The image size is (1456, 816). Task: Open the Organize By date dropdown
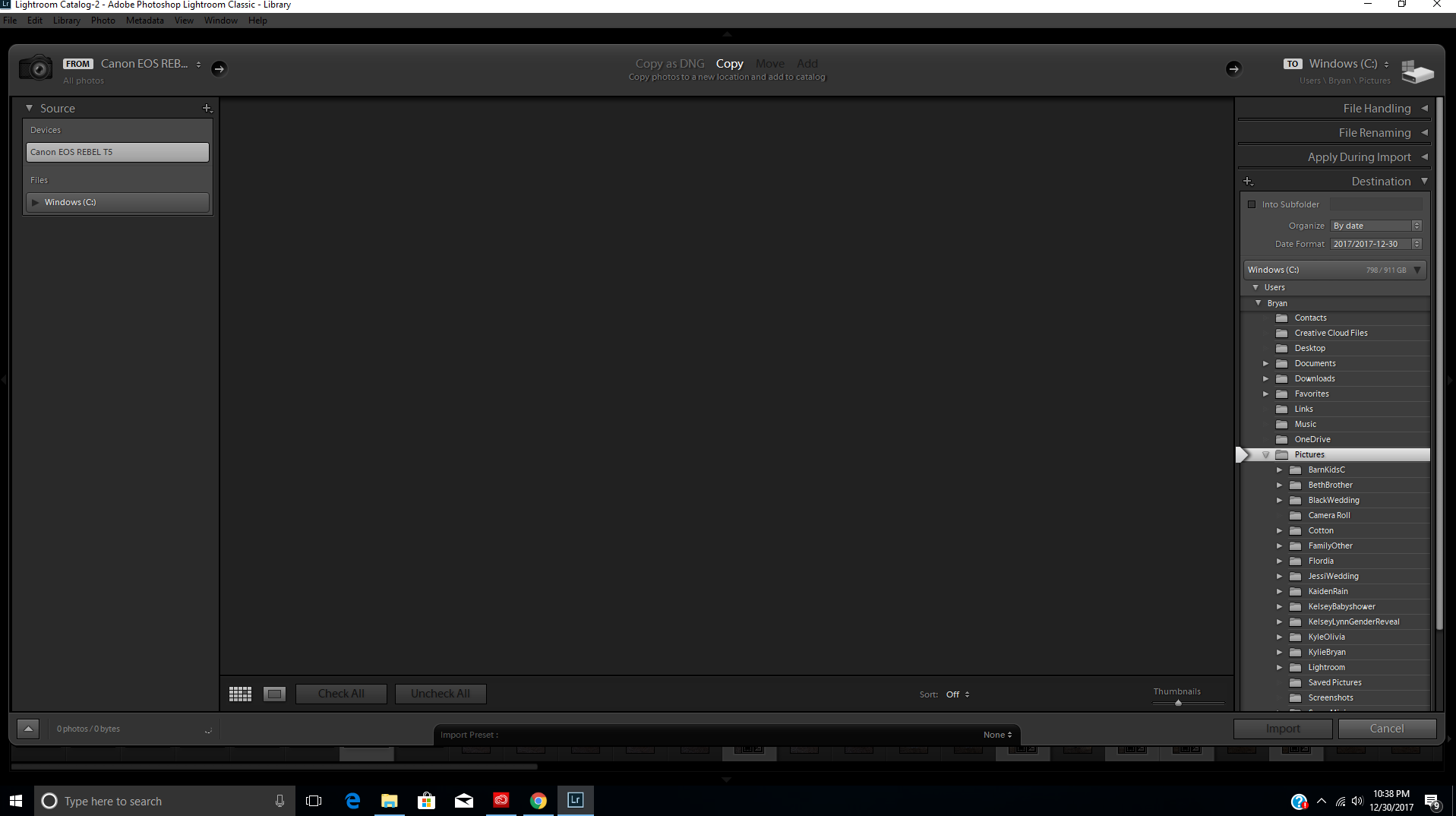[x=1375, y=226]
